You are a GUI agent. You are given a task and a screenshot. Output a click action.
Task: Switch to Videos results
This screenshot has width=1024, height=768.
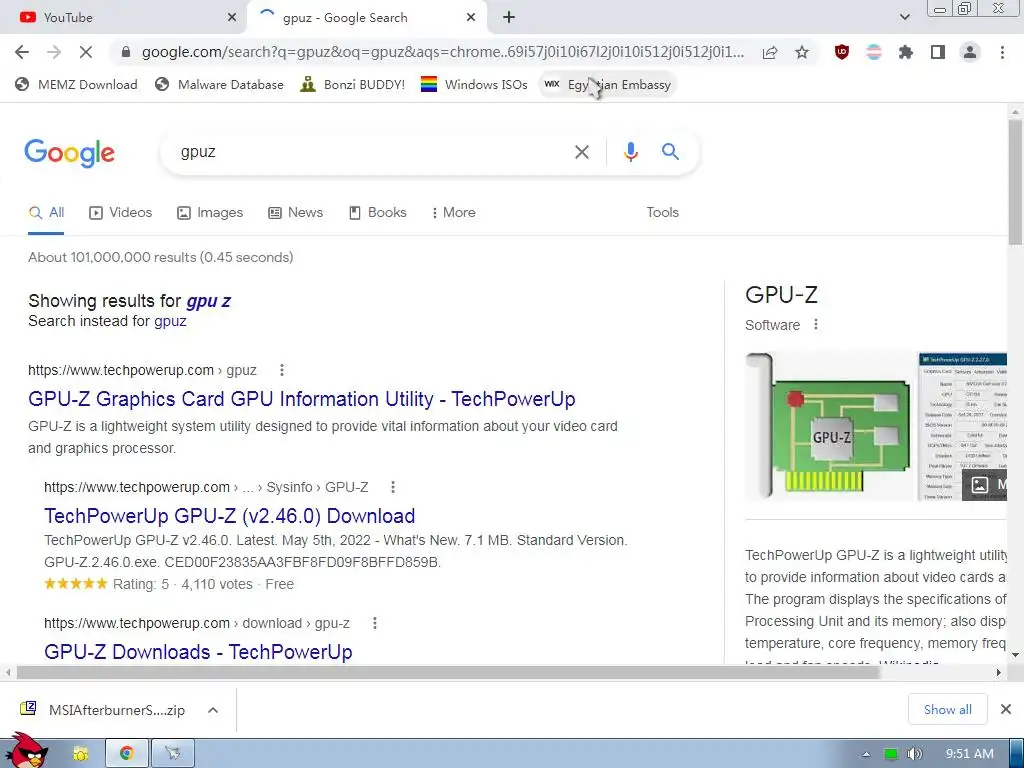(x=120, y=213)
